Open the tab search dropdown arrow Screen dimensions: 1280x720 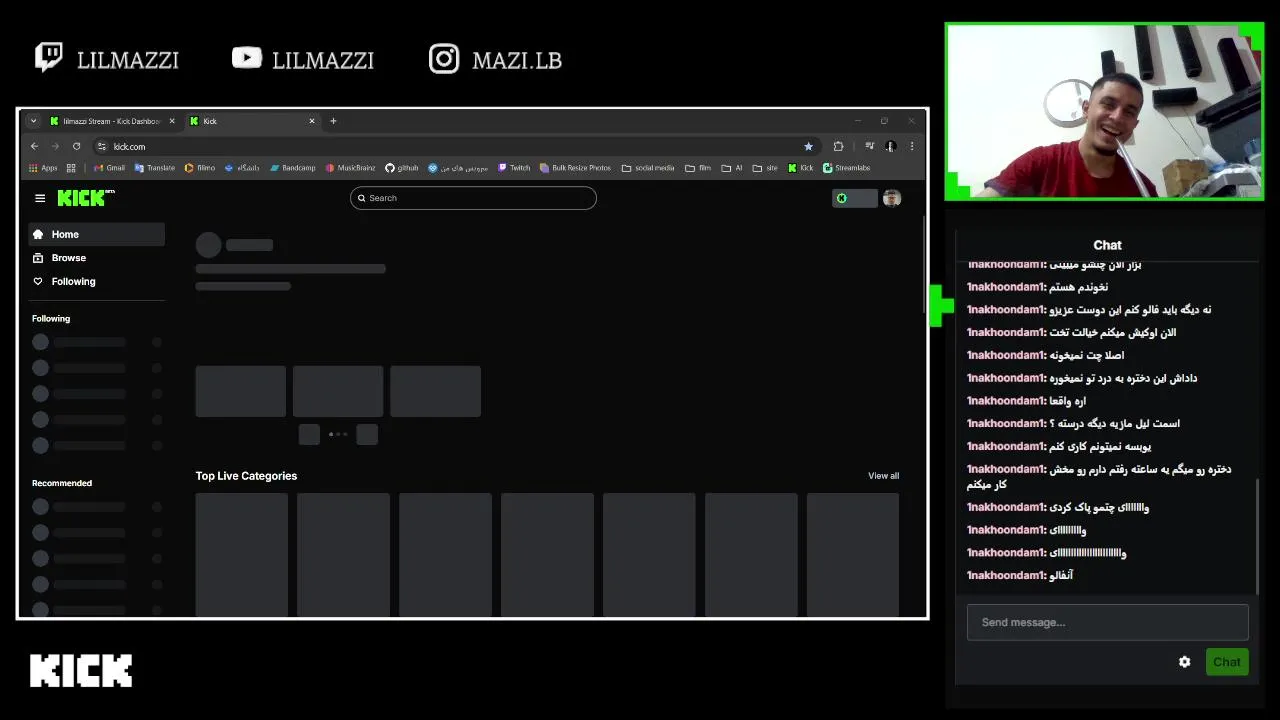click(x=33, y=121)
